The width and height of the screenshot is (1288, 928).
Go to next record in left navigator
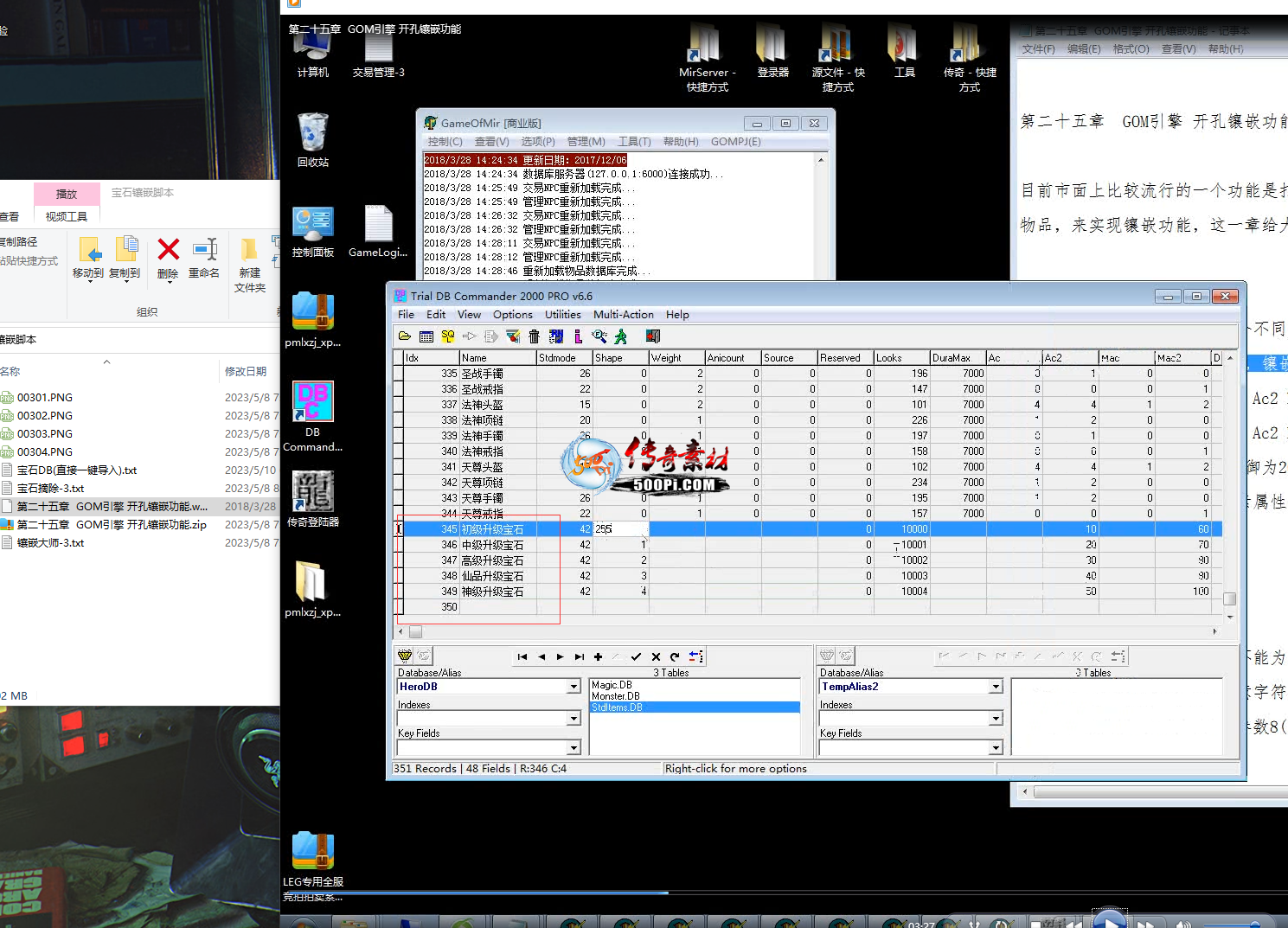[x=561, y=656]
